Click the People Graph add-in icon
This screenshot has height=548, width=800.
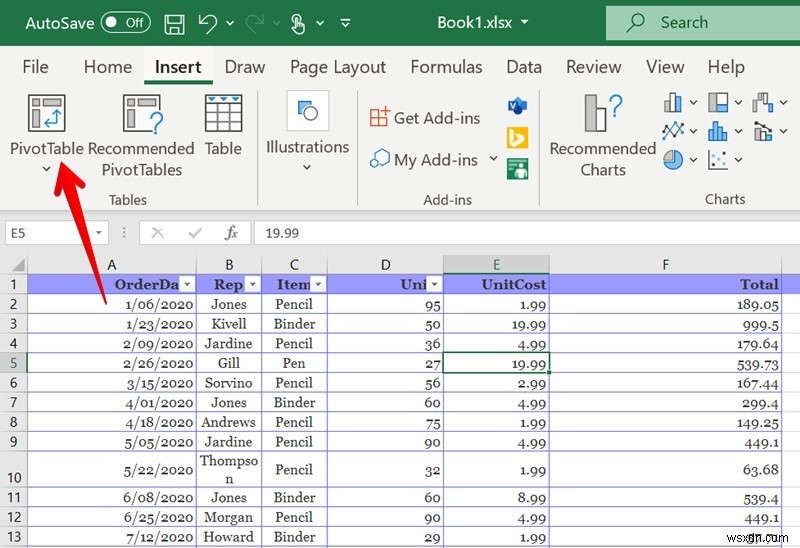517,169
